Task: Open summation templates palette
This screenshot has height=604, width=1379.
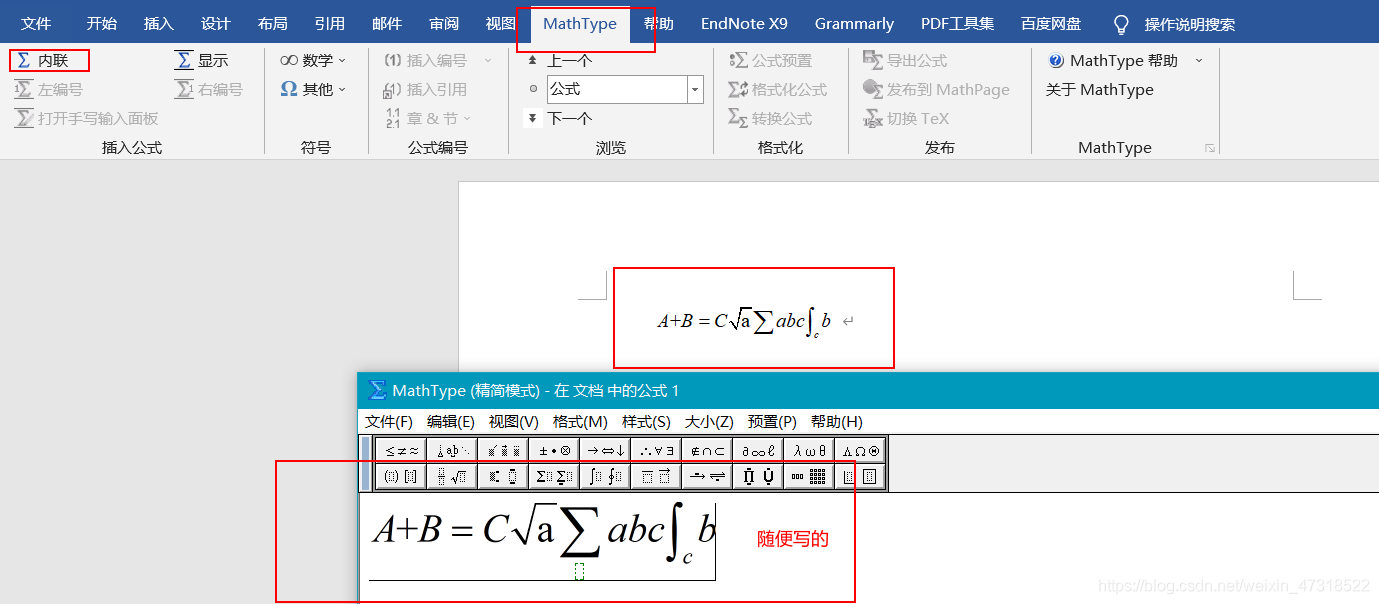Action: [554, 477]
